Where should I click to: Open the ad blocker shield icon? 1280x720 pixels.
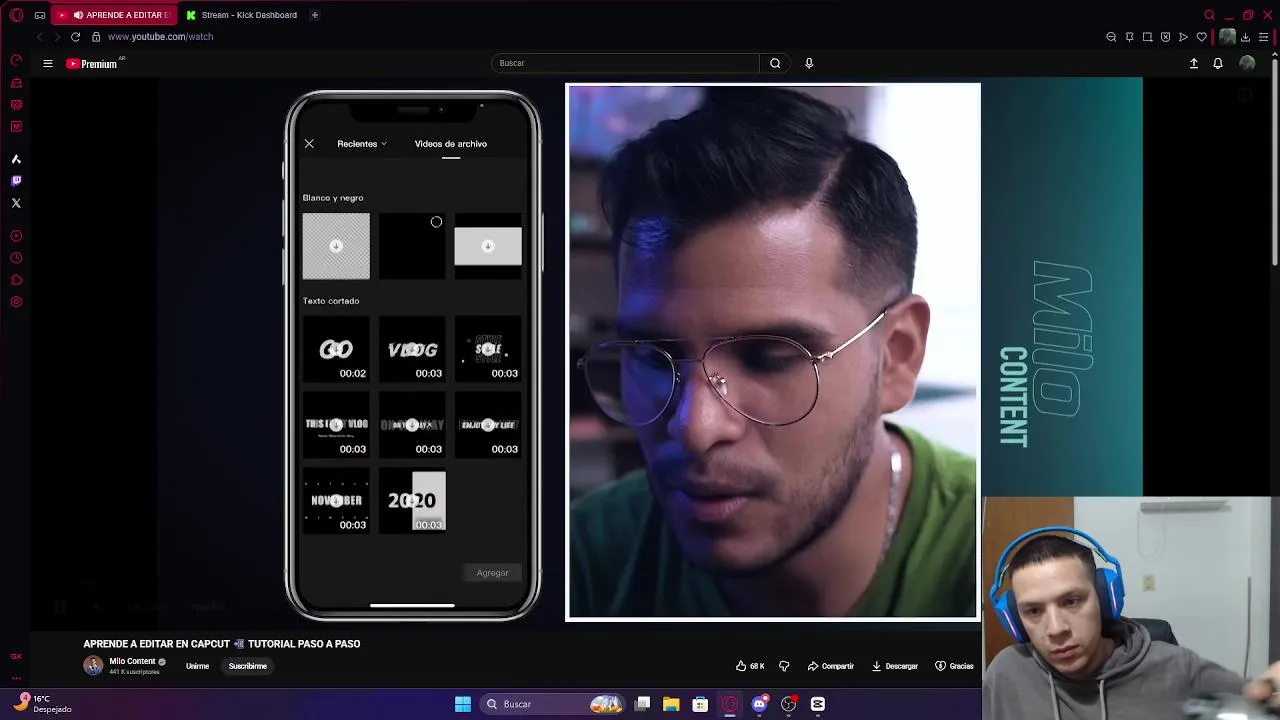point(1165,37)
